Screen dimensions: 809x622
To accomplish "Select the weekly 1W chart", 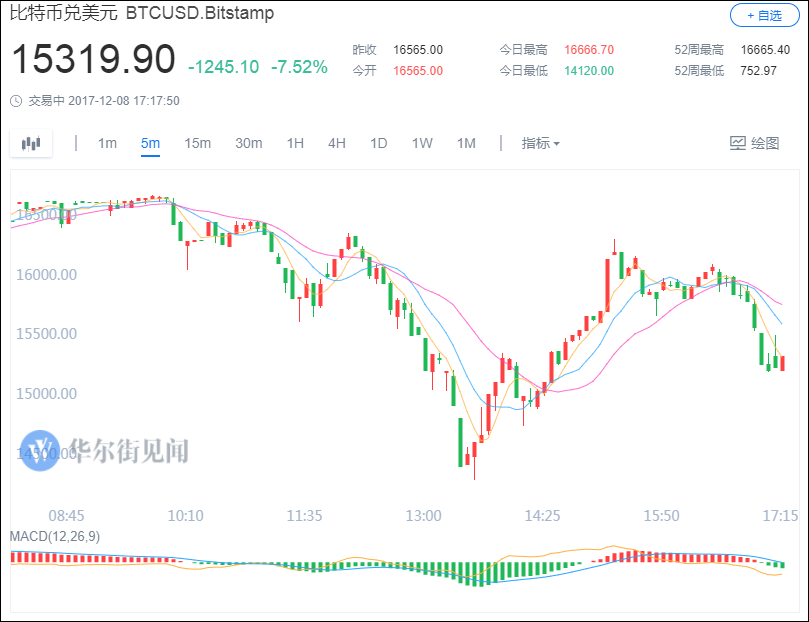I will (x=422, y=143).
